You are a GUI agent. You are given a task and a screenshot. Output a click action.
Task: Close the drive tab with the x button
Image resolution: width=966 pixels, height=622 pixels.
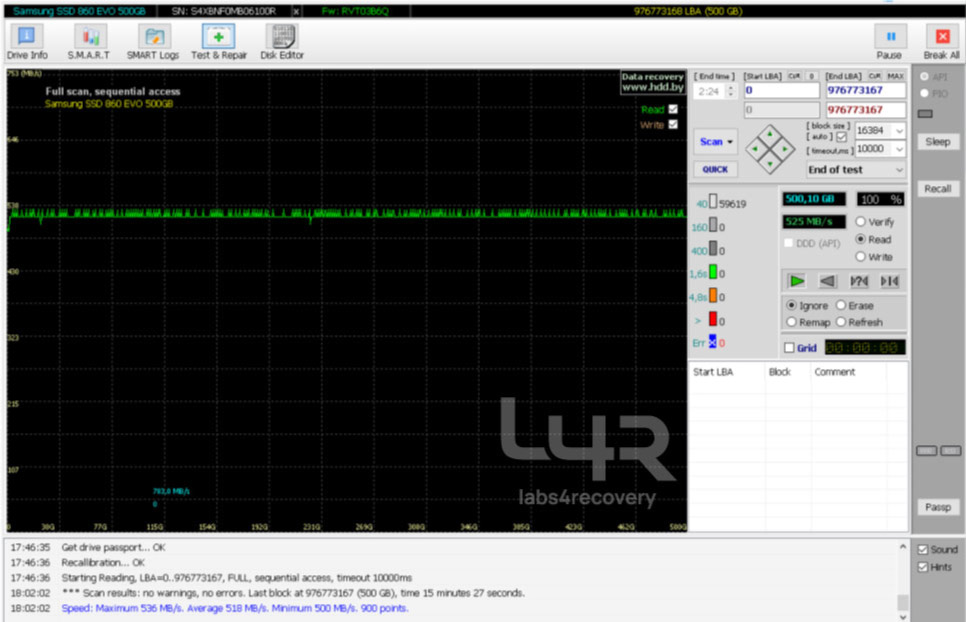tap(296, 11)
